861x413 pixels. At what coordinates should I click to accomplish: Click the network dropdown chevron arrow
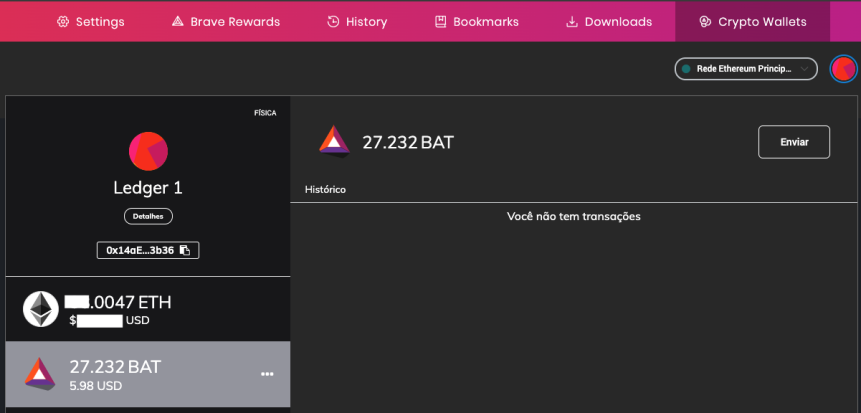tap(804, 69)
